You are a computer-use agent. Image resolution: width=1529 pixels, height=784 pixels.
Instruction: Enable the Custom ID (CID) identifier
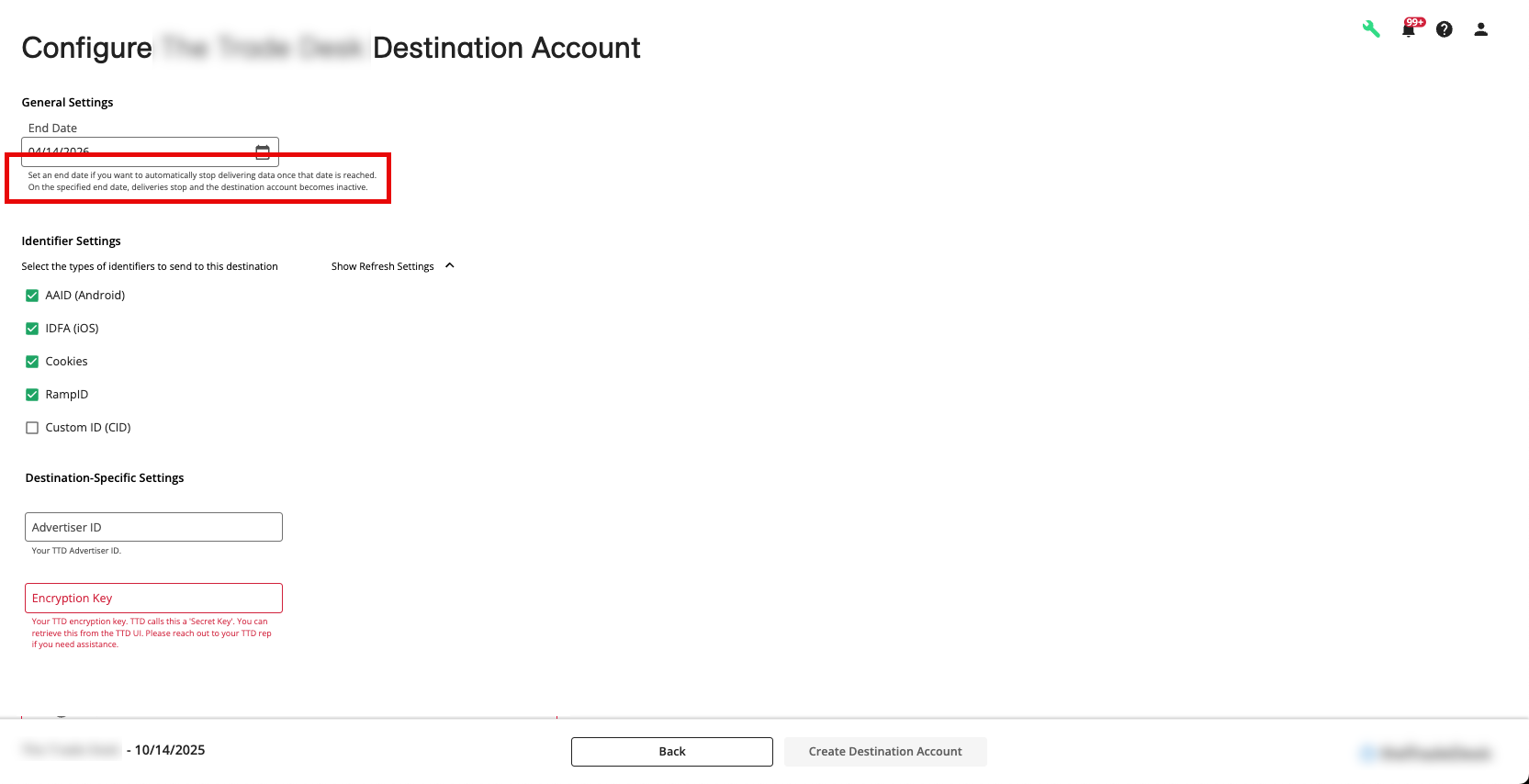pos(32,427)
